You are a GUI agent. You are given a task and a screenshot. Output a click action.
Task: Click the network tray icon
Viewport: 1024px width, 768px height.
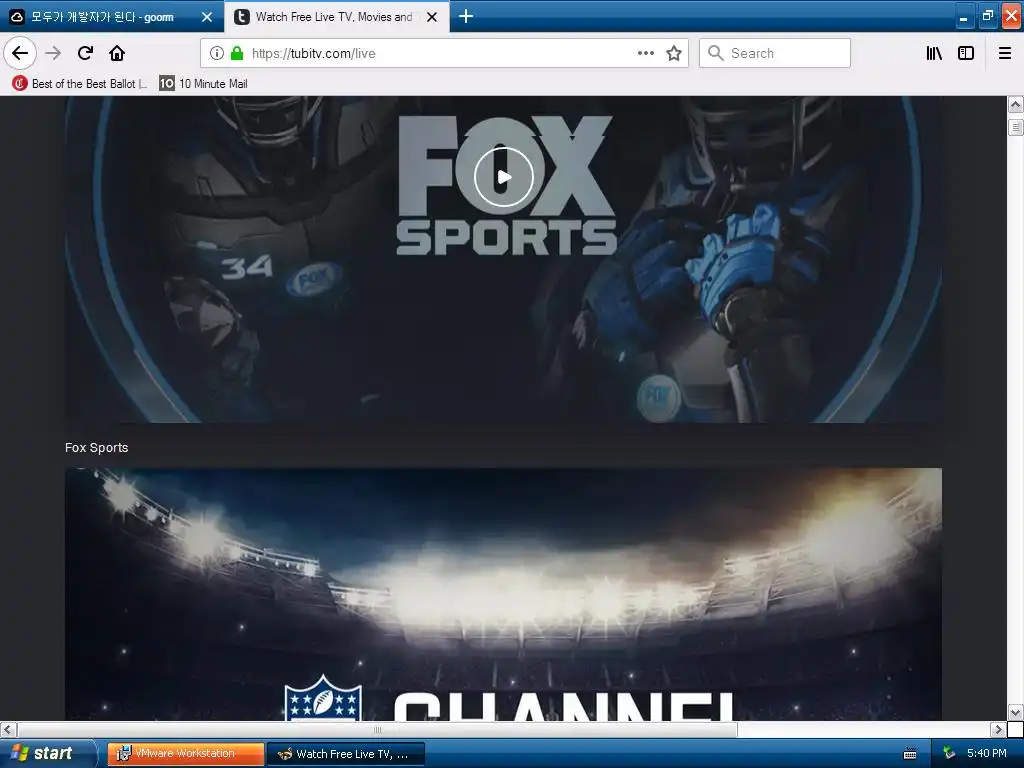tap(949, 754)
